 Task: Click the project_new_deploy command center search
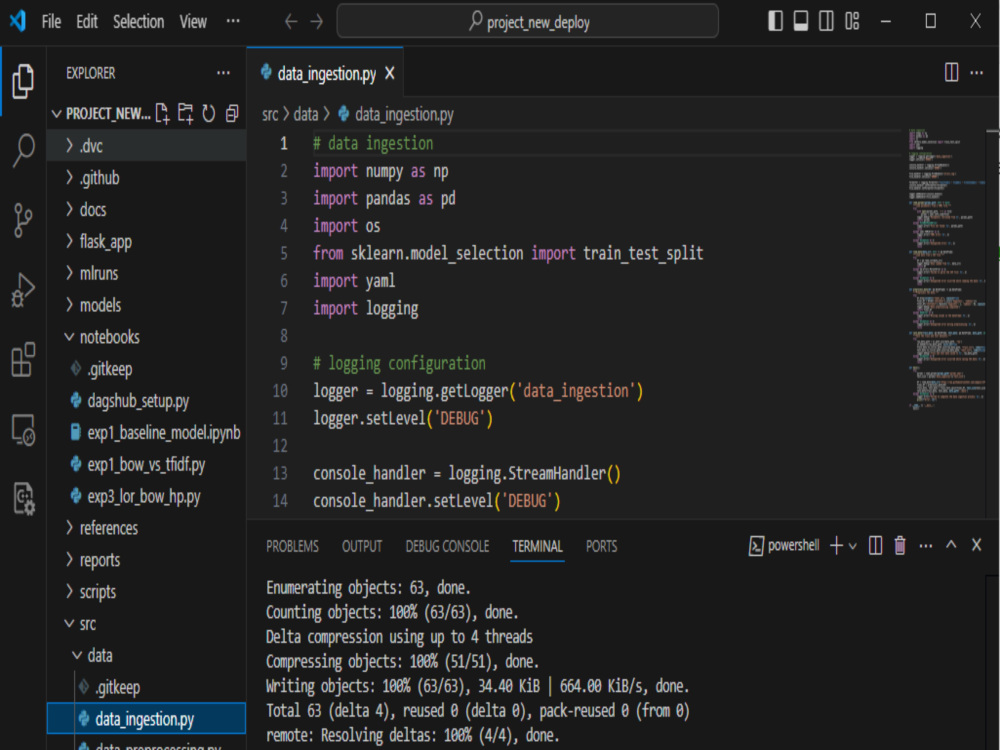527,22
